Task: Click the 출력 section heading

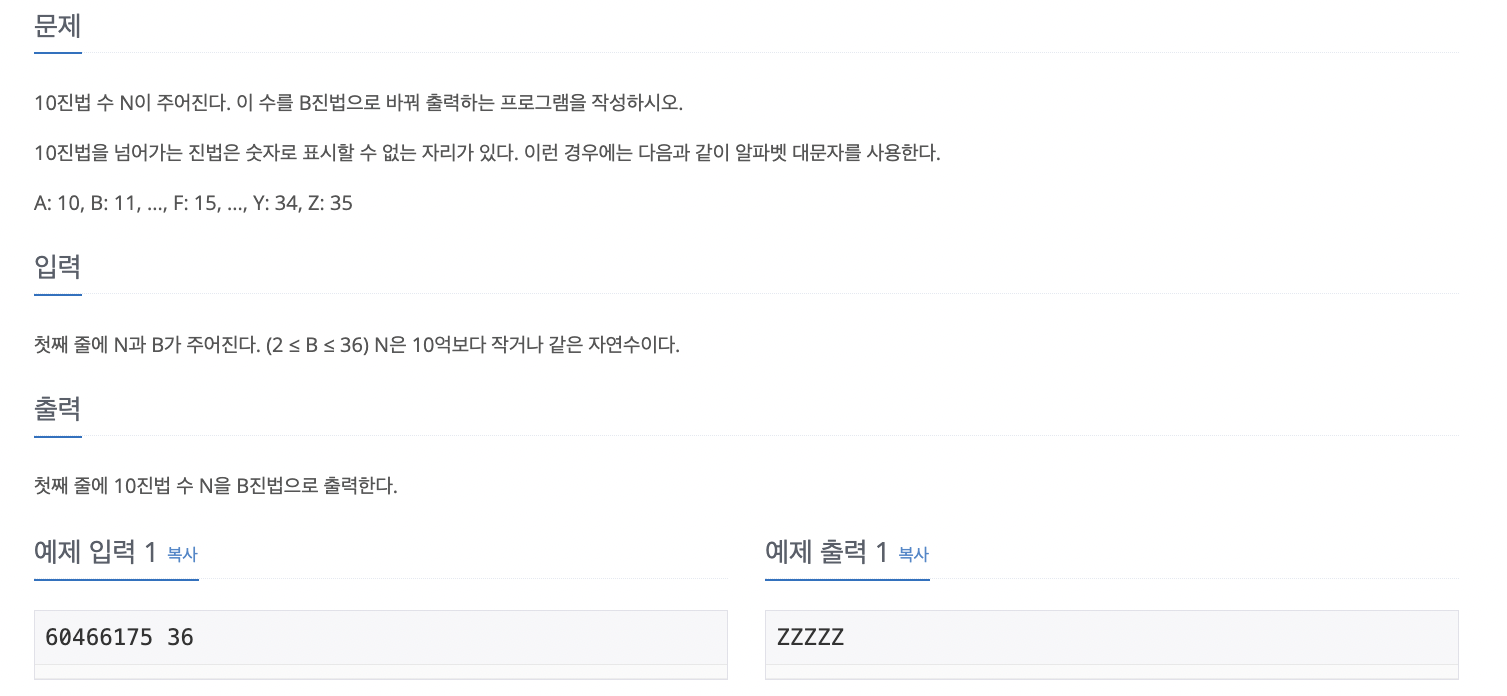Action: pos(57,409)
